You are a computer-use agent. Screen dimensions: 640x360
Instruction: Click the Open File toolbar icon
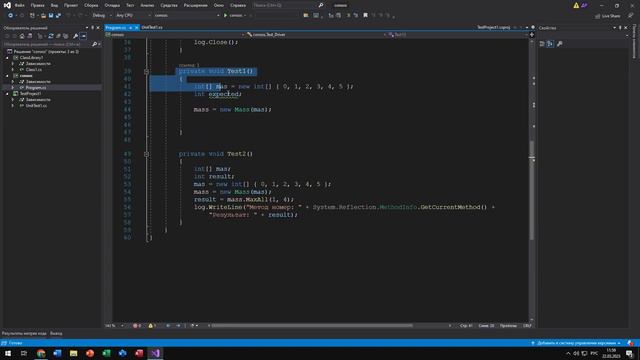pyautogui.click(x=43, y=16)
